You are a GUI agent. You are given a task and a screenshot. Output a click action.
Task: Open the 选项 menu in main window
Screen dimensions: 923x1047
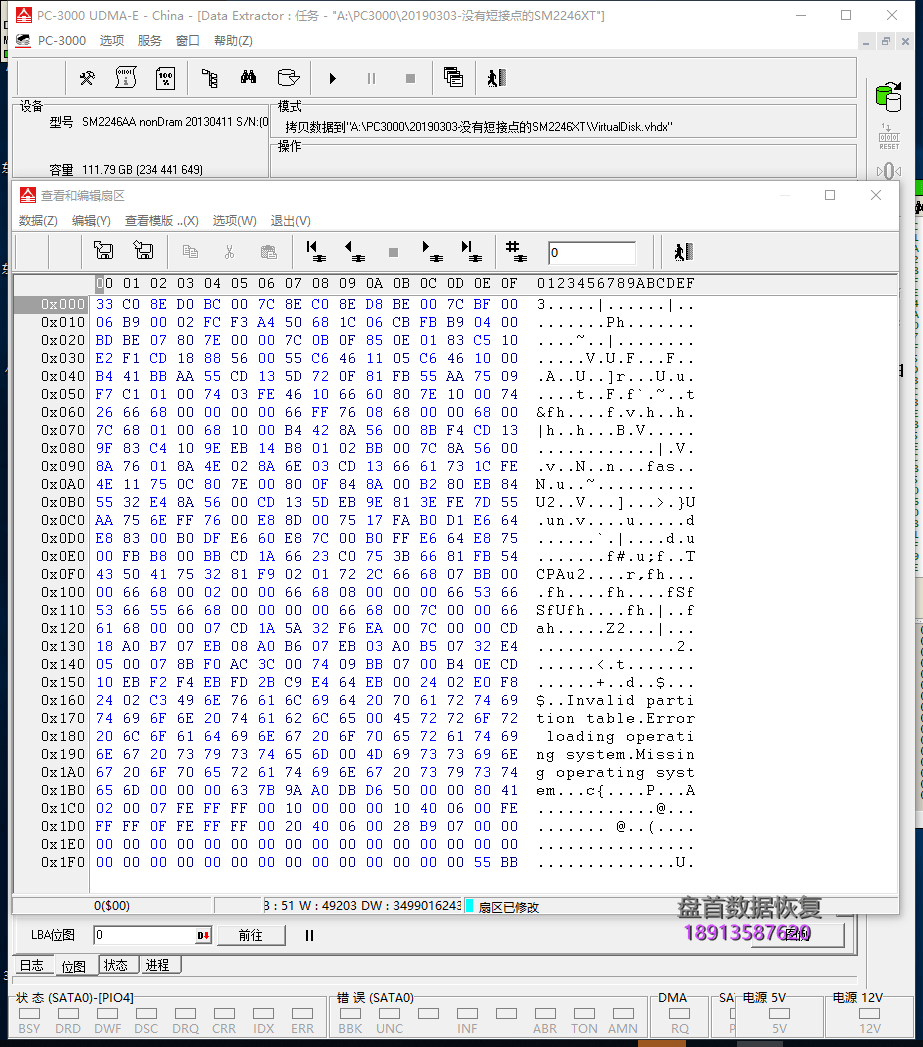point(112,41)
